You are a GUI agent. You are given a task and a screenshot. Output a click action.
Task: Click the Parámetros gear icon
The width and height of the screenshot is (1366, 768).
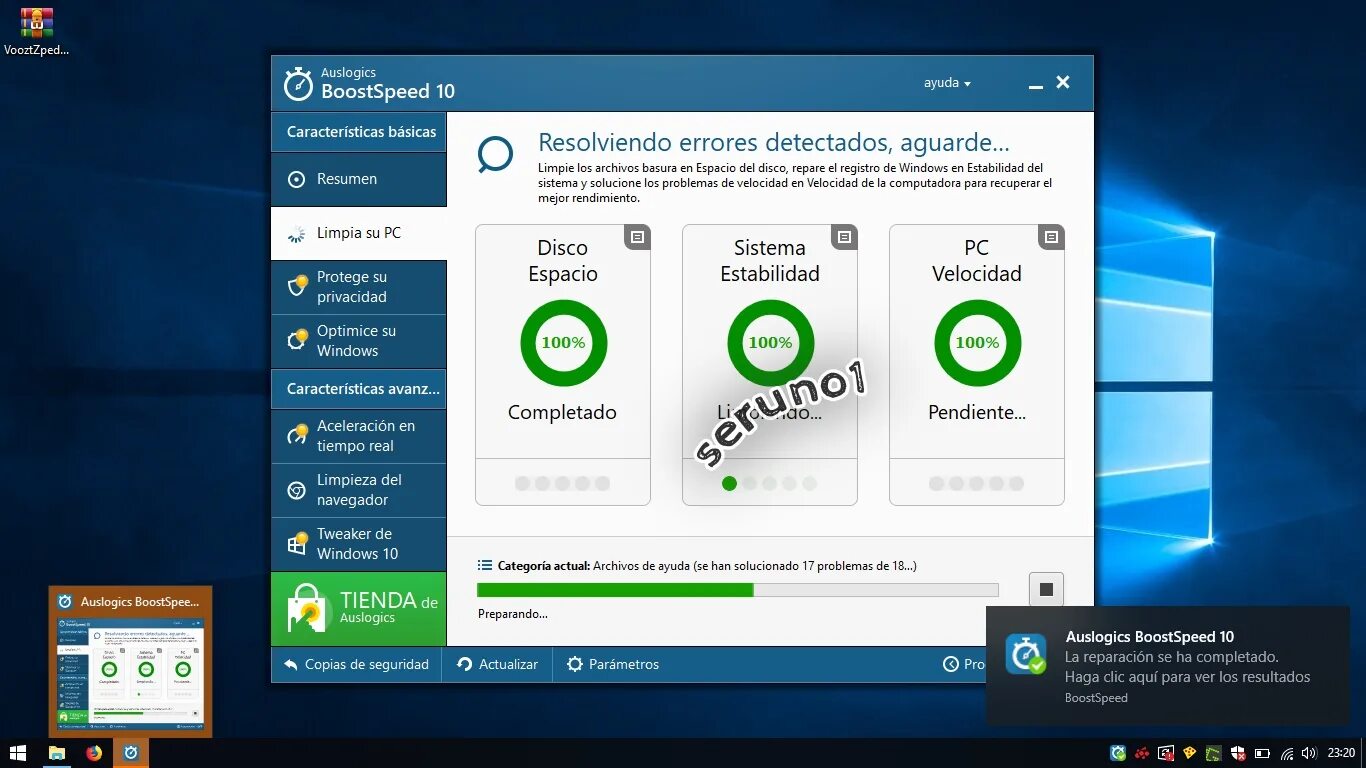[575, 664]
